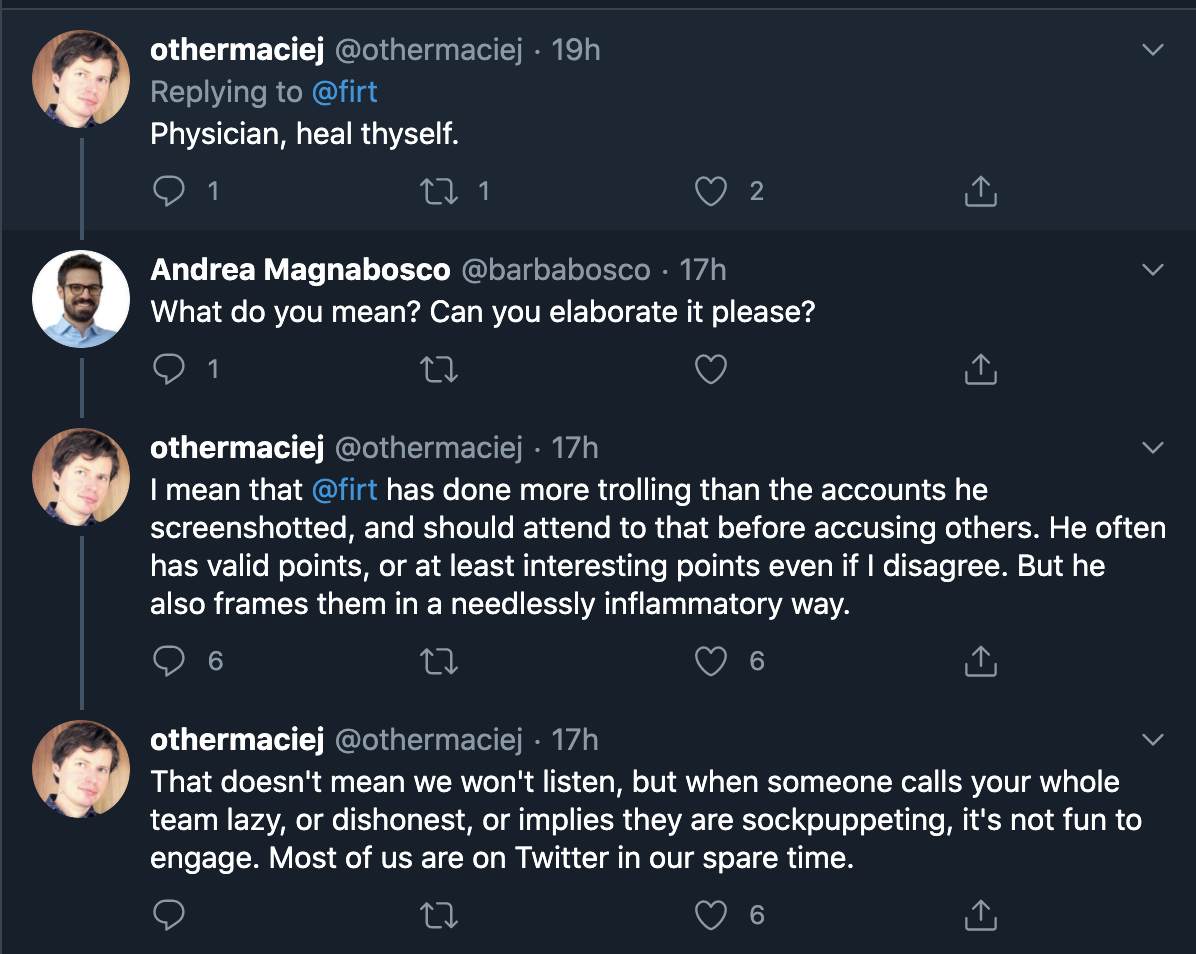
Task: Share the last tweet about spare time
Action: click(x=980, y=914)
